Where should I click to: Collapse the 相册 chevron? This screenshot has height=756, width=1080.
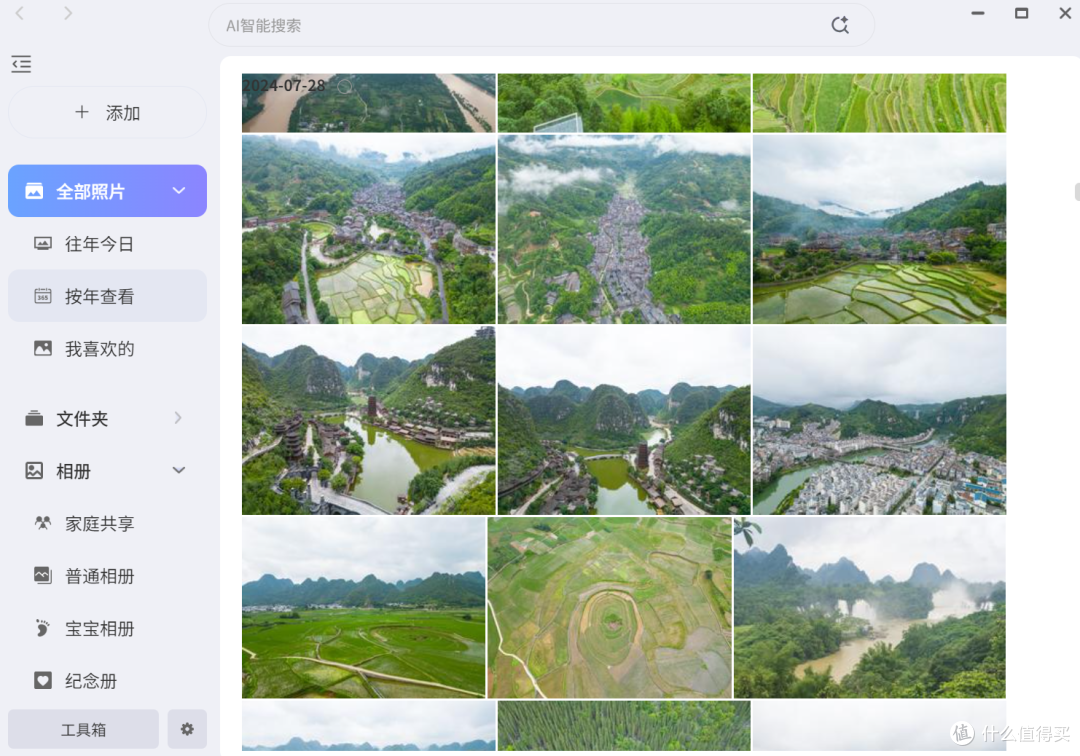179,470
